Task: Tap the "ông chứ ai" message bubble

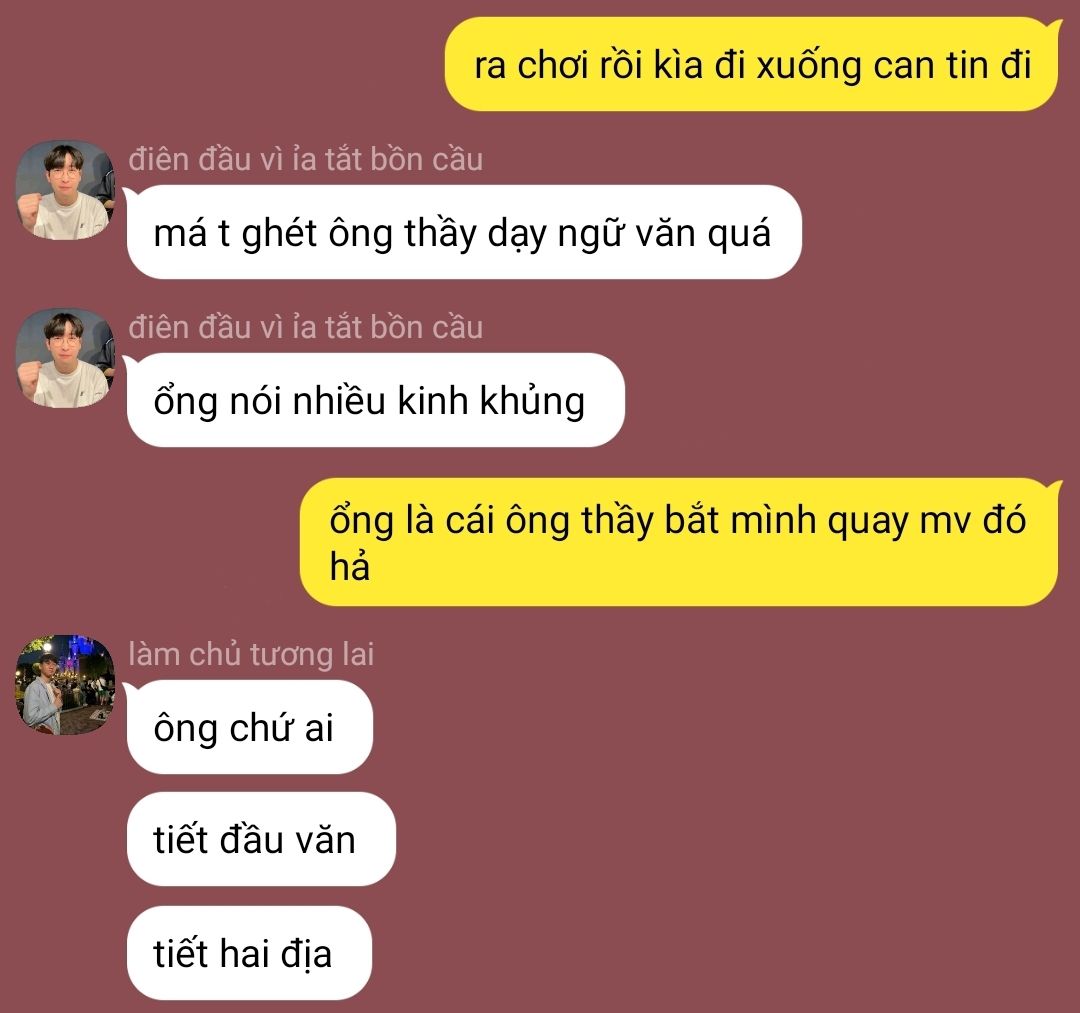Action: (249, 727)
